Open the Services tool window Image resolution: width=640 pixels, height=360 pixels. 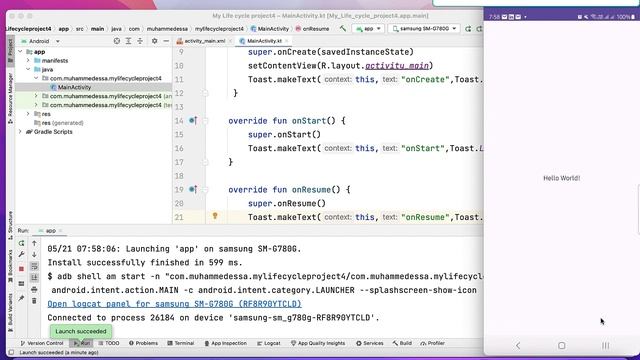[x=369, y=343]
